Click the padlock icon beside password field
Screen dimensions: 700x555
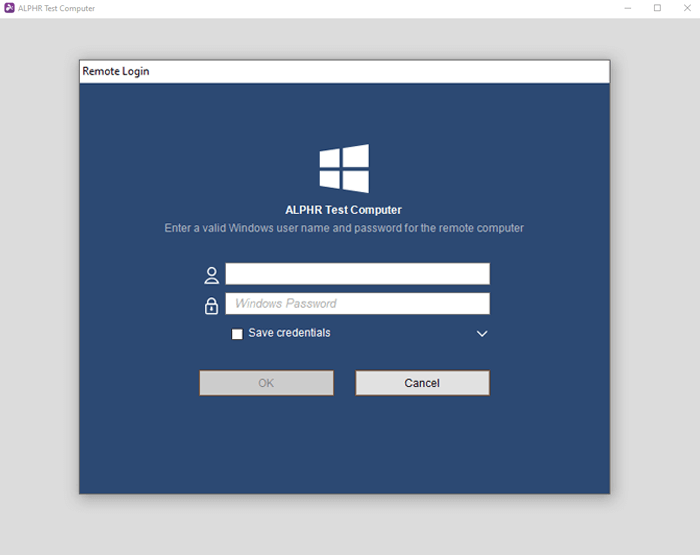[x=211, y=305]
